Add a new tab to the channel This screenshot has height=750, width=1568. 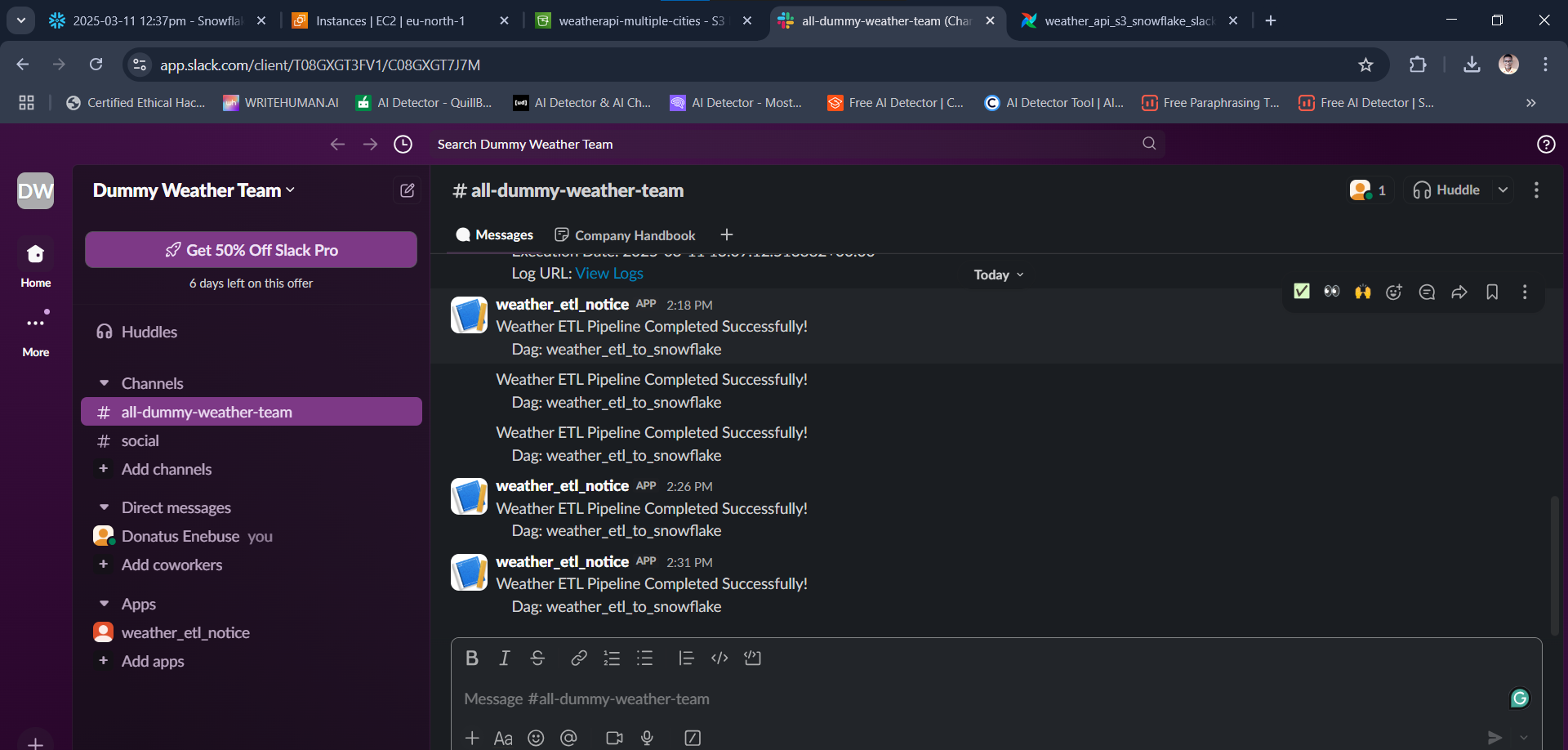point(726,235)
